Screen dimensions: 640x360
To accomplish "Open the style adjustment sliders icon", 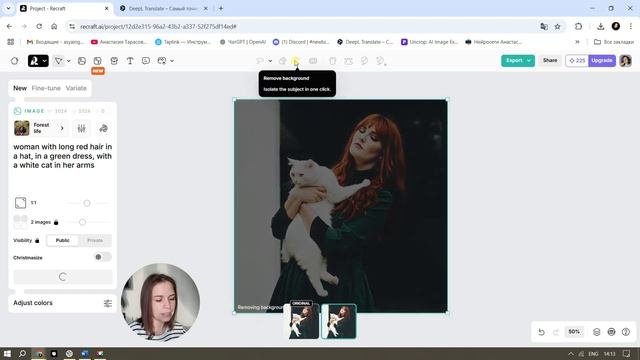I will tap(82, 129).
